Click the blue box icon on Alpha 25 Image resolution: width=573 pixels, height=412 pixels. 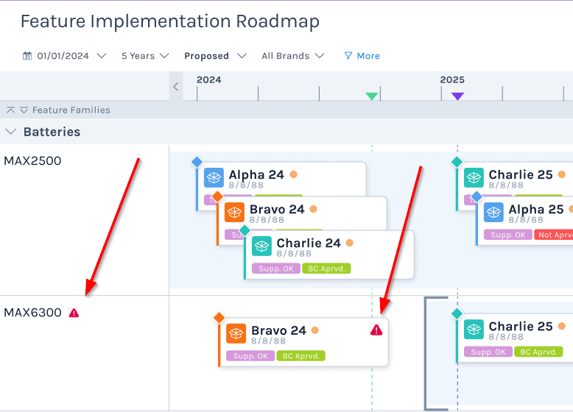(x=494, y=212)
